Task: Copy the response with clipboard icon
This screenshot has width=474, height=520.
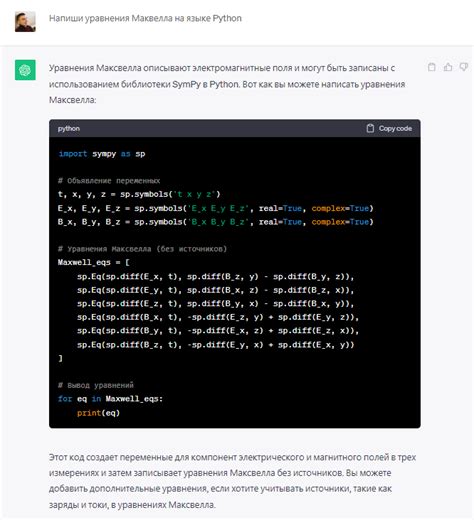Action: pyautogui.click(x=431, y=67)
